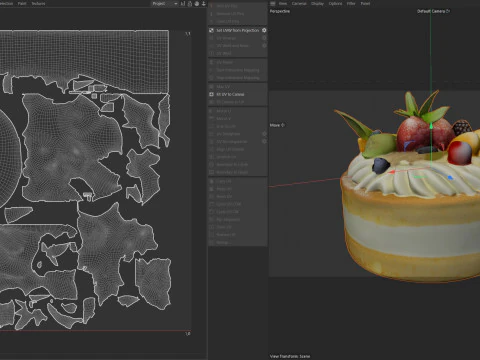The width and height of the screenshot is (480, 360).
Task: Choose Reset UV from the menu
Action: [x=238, y=196]
